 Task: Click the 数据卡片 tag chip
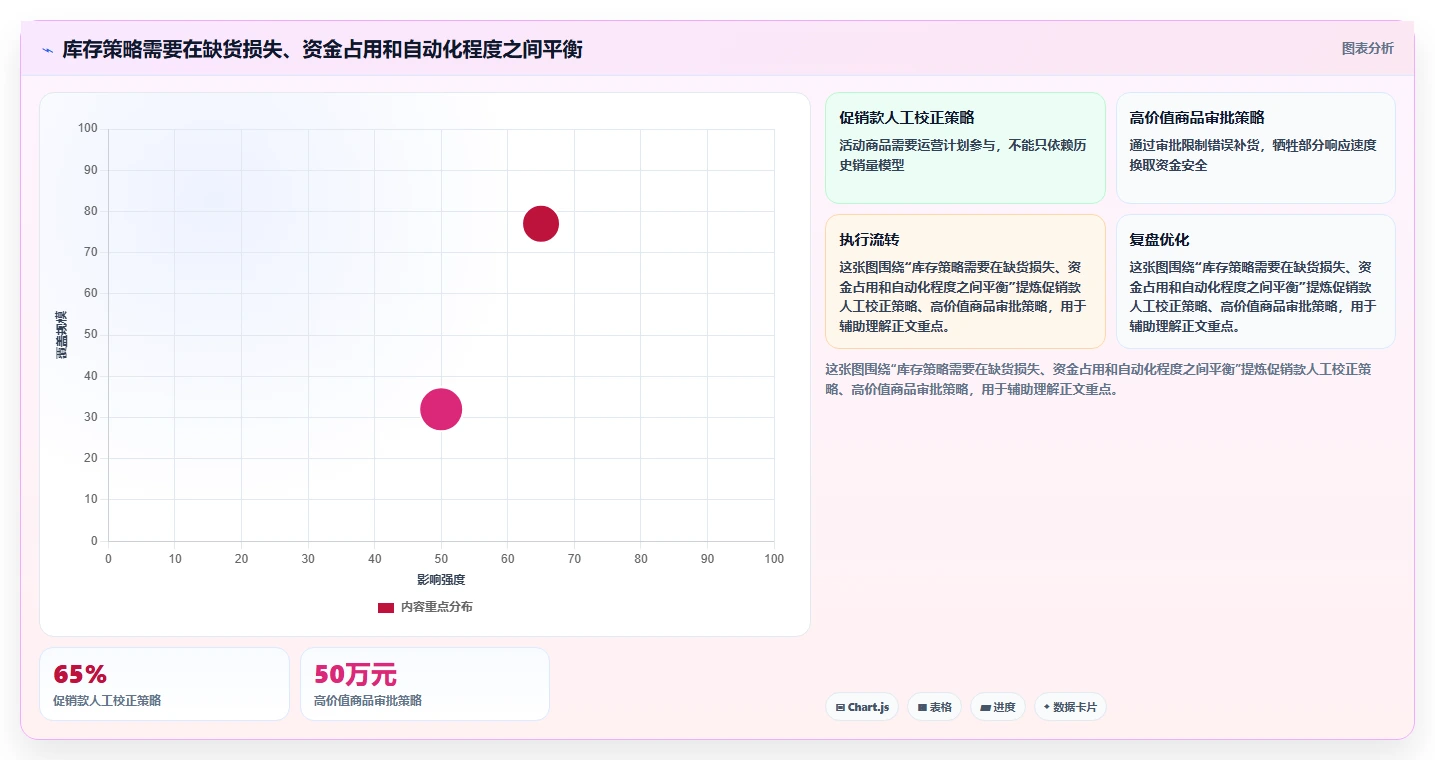1070,707
